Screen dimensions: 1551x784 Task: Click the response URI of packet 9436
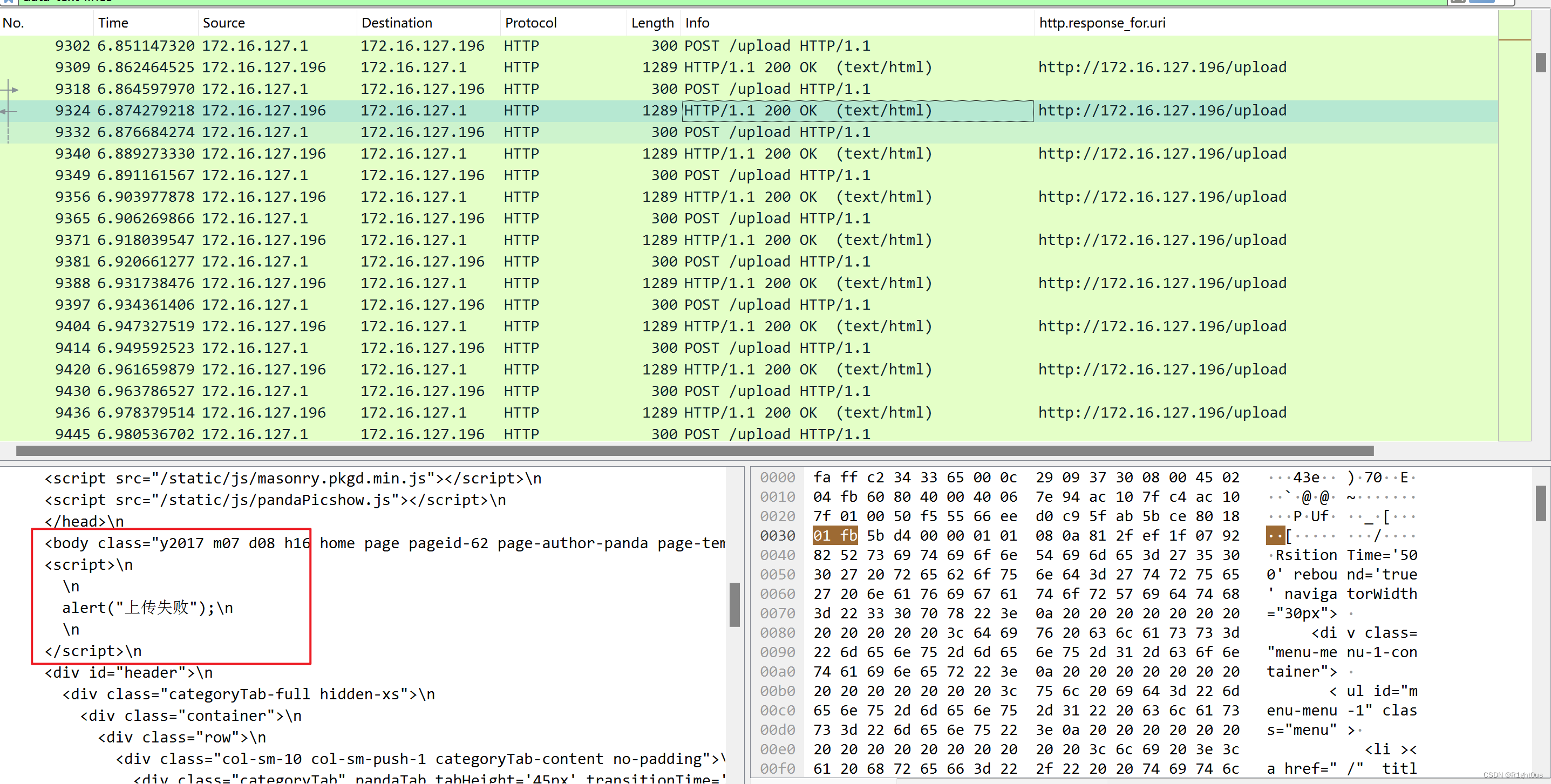(x=1162, y=413)
